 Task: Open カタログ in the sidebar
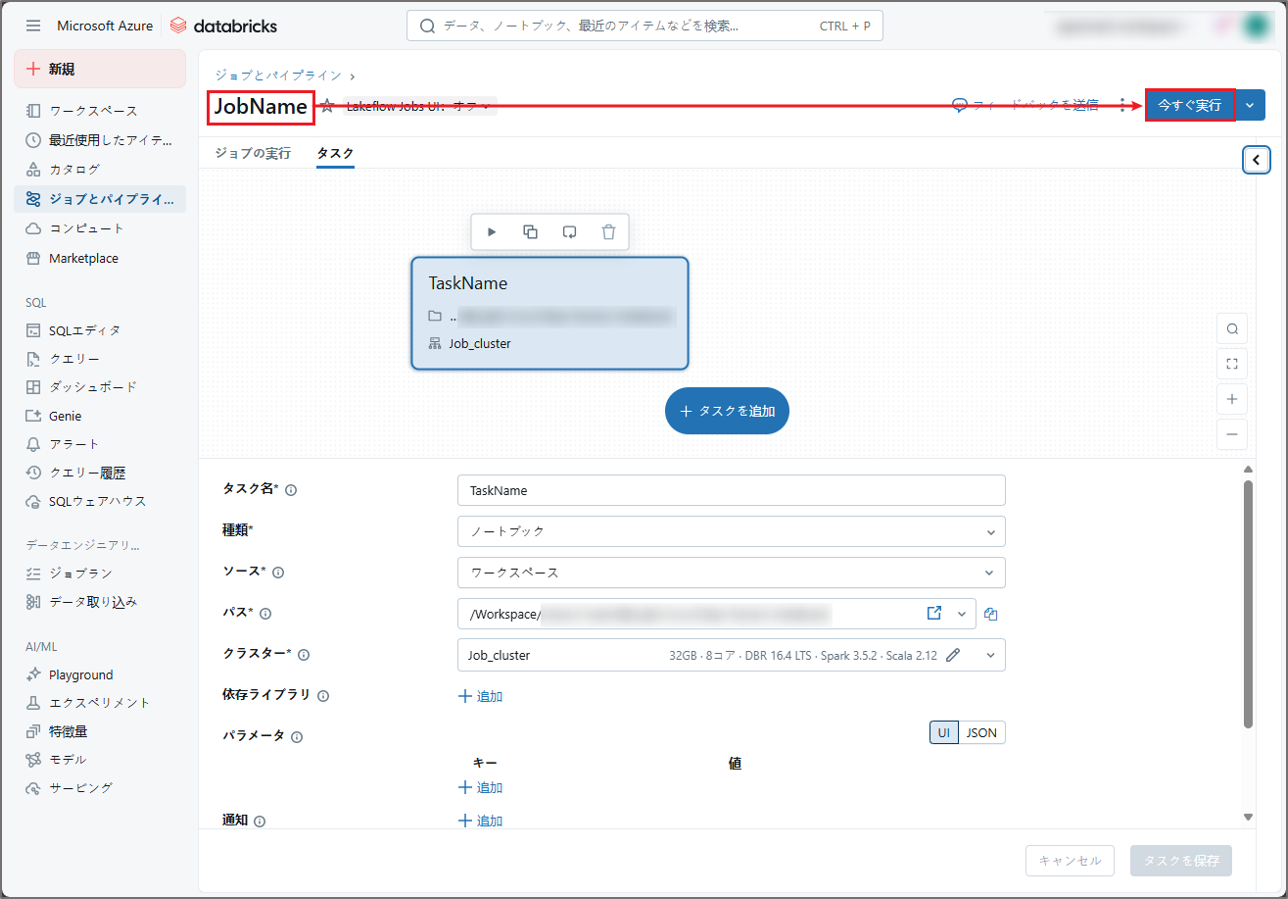(74, 169)
